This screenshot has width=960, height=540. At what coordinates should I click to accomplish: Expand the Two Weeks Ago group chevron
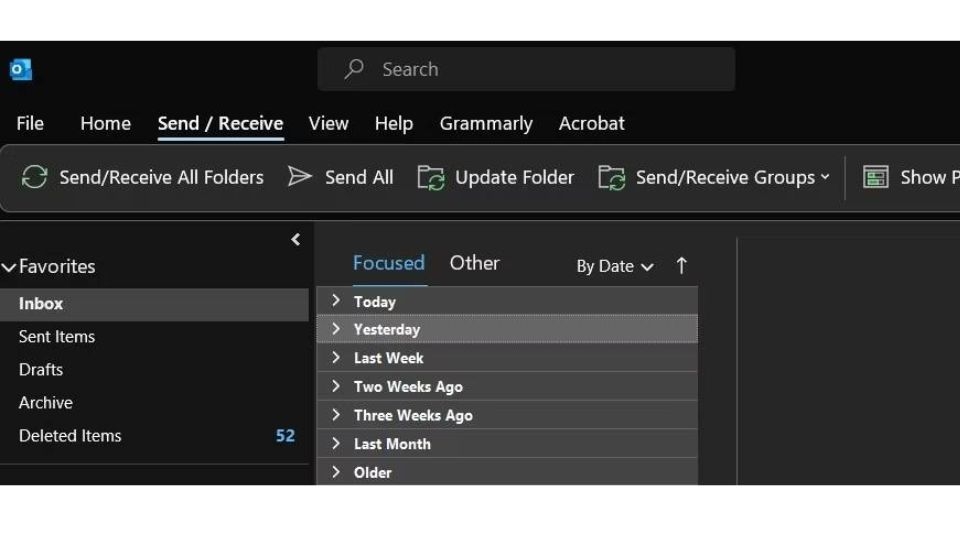point(336,386)
